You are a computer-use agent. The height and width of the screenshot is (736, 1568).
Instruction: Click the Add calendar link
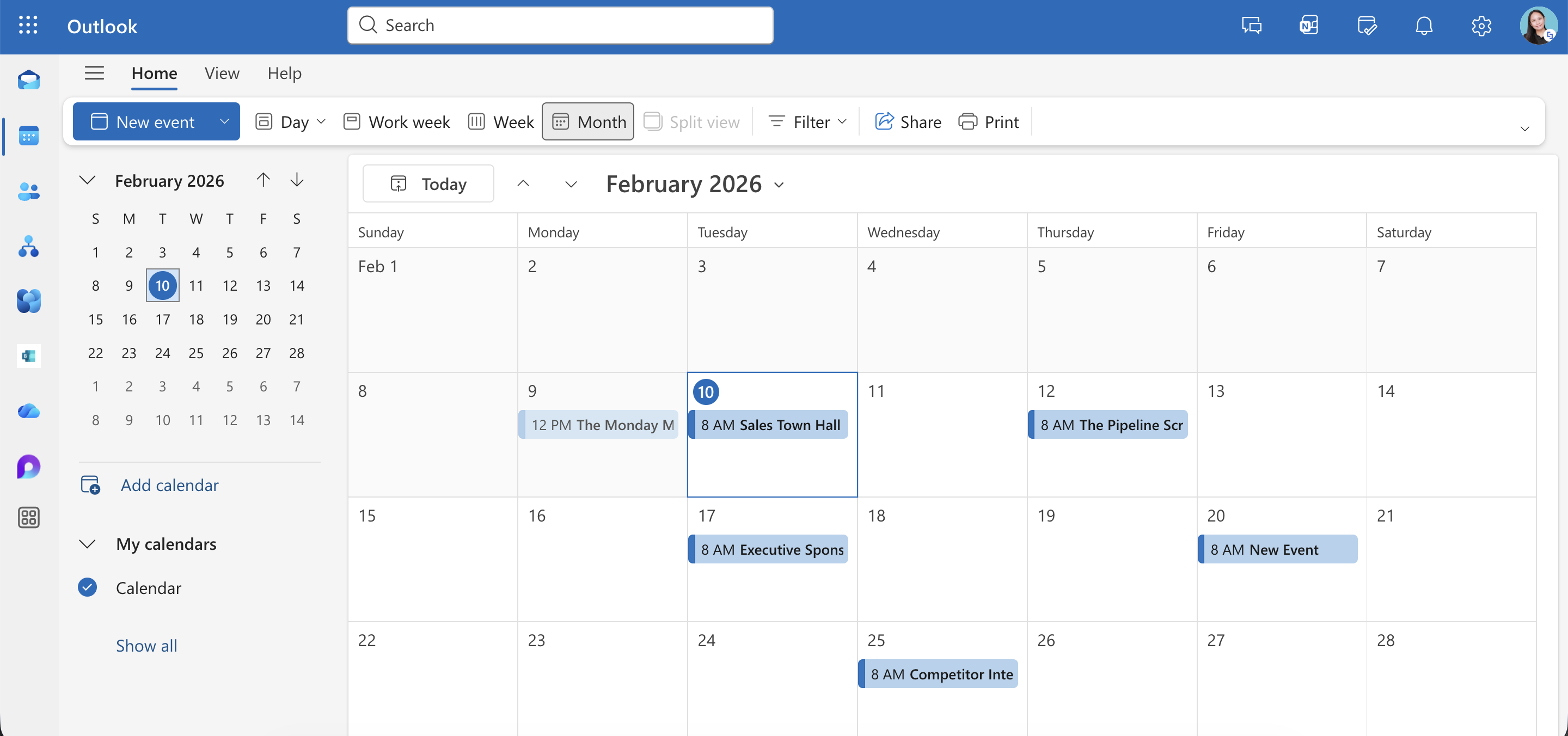coord(169,484)
